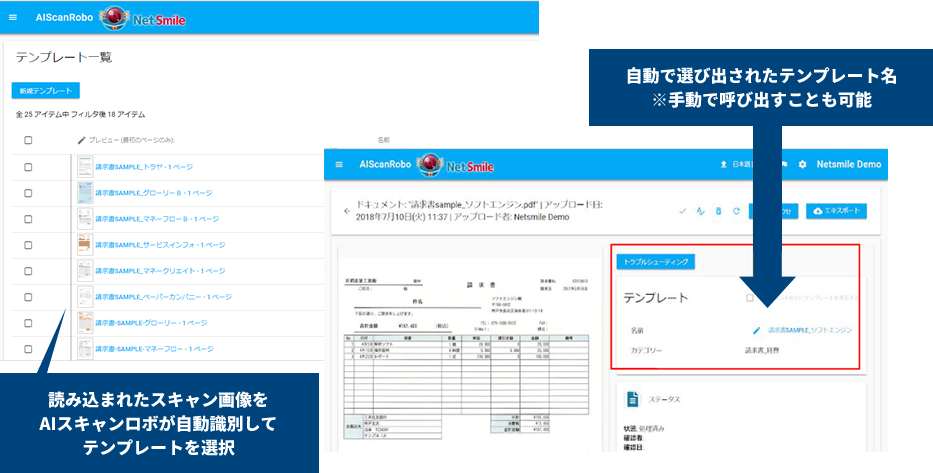This screenshot has width=933, height=473.
Task: Click the preview thumbnail of 請求書SAMPLE_マネーフローB
Action: [85, 219]
